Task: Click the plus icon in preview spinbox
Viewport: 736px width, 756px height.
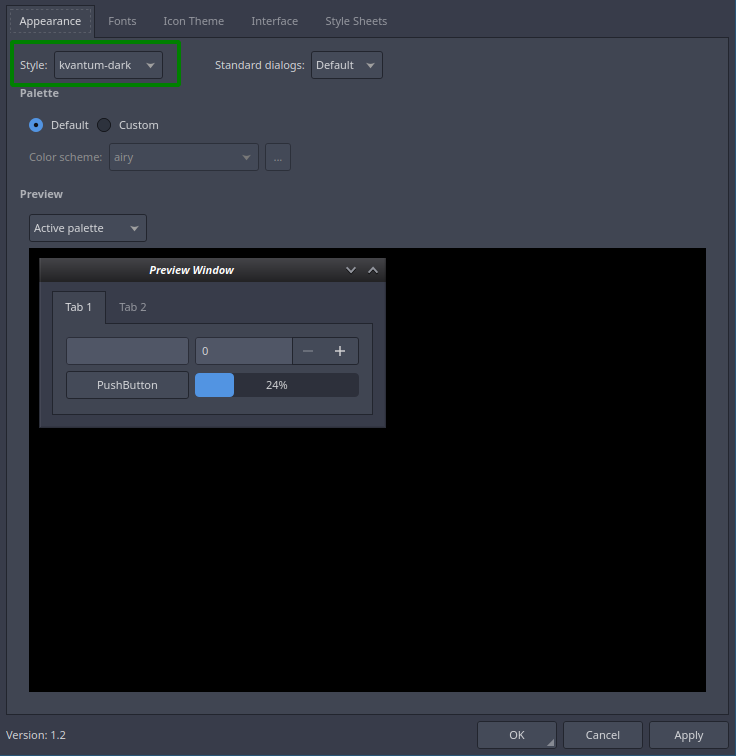Action: [x=340, y=351]
